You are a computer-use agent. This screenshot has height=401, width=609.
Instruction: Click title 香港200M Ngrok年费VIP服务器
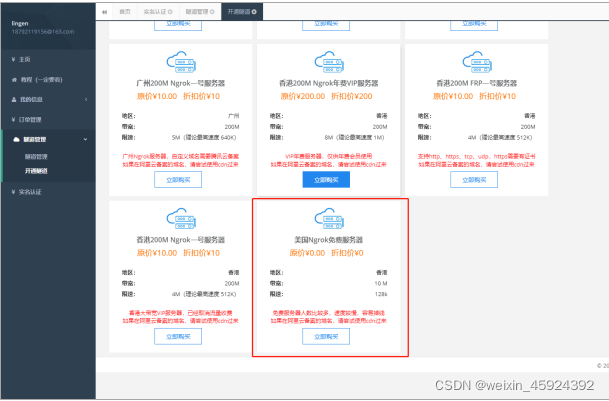pos(329,83)
